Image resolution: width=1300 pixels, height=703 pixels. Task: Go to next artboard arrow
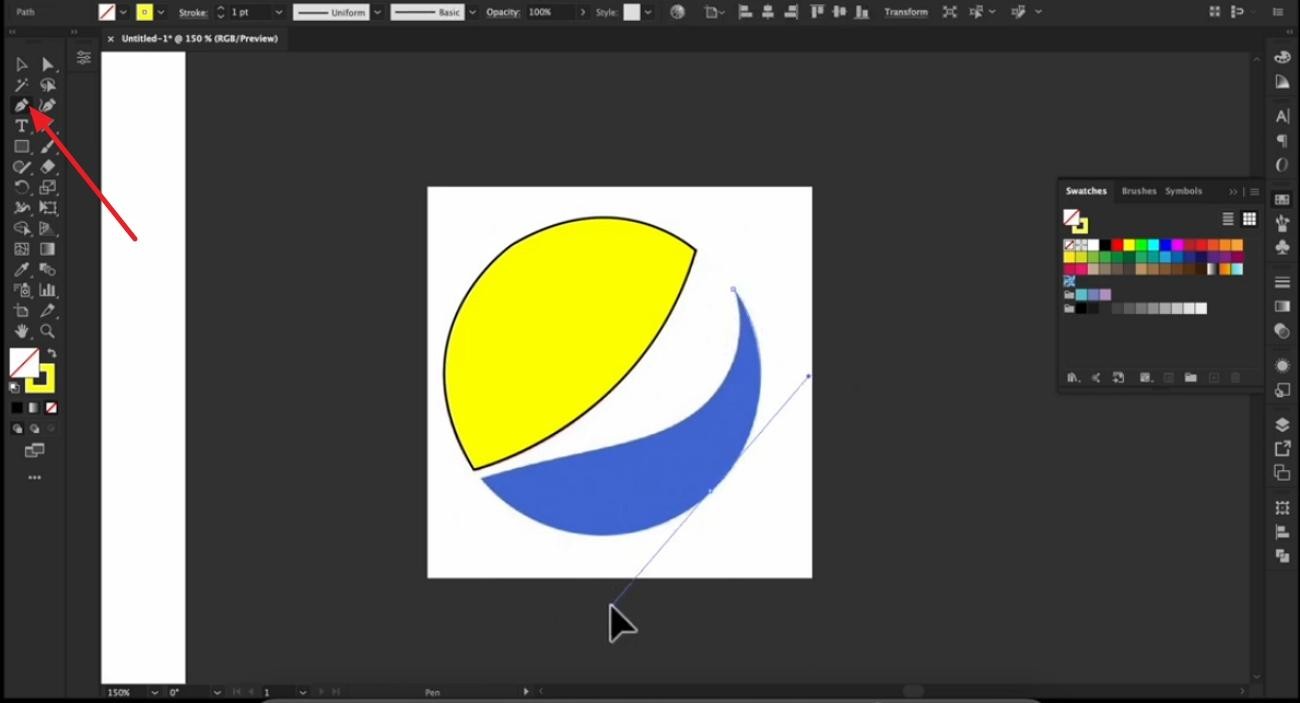(x=322, y=692)
